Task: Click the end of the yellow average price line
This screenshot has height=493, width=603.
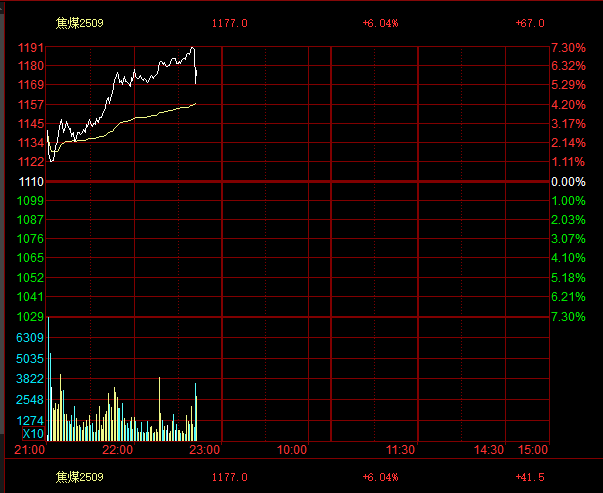Action: click(x=196, y=103)
